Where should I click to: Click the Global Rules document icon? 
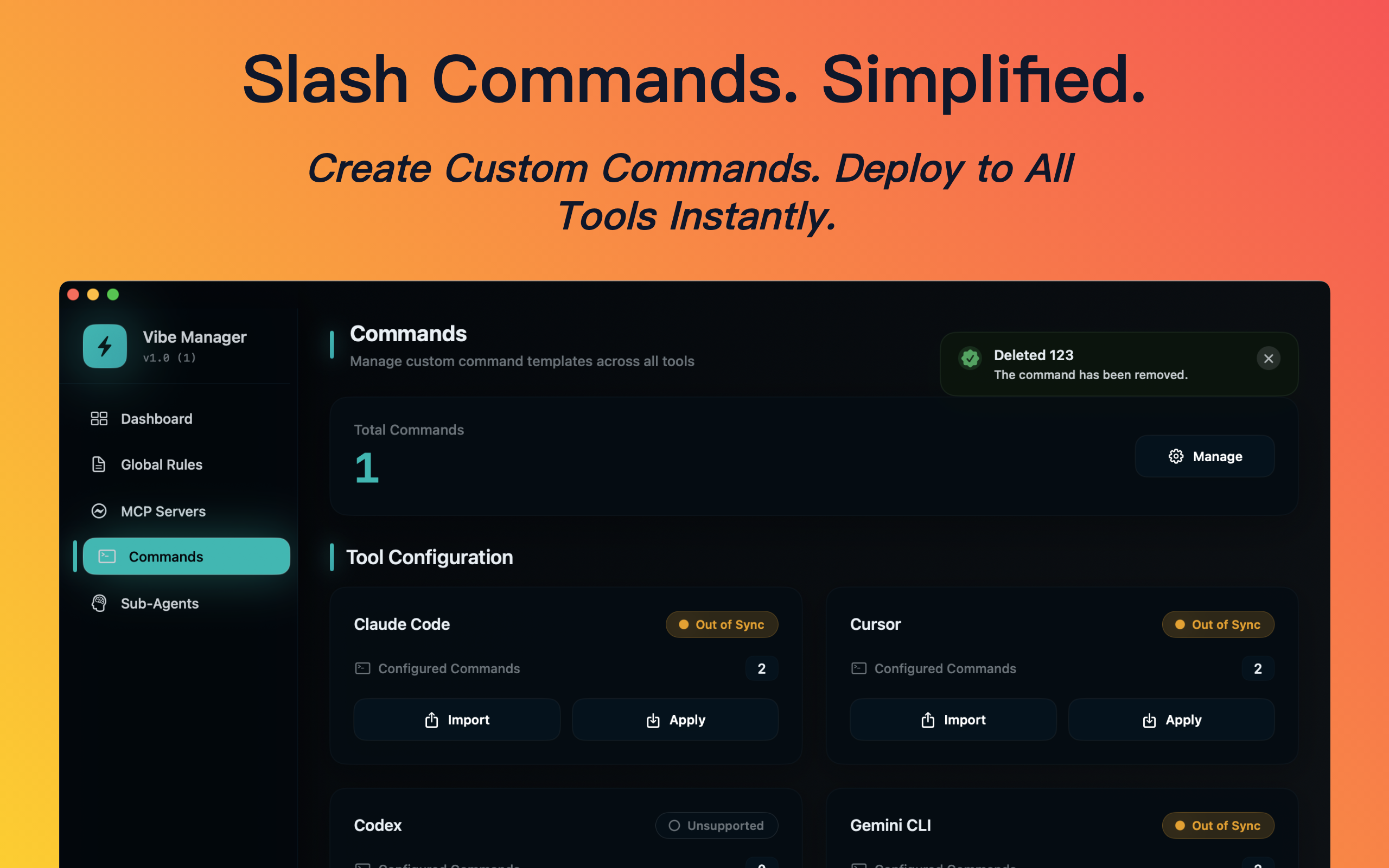(x=99, y=464)
